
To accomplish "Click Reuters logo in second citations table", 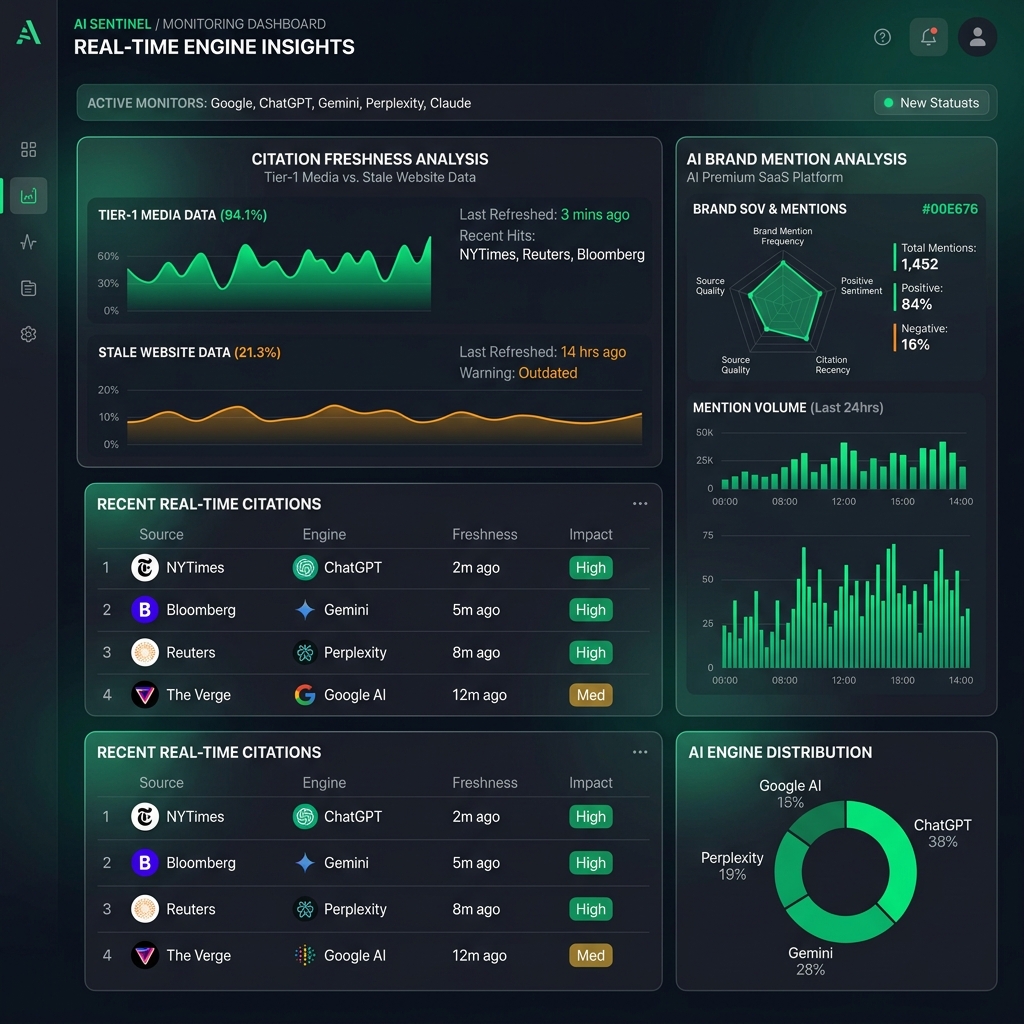I will [x=145, y=909].
